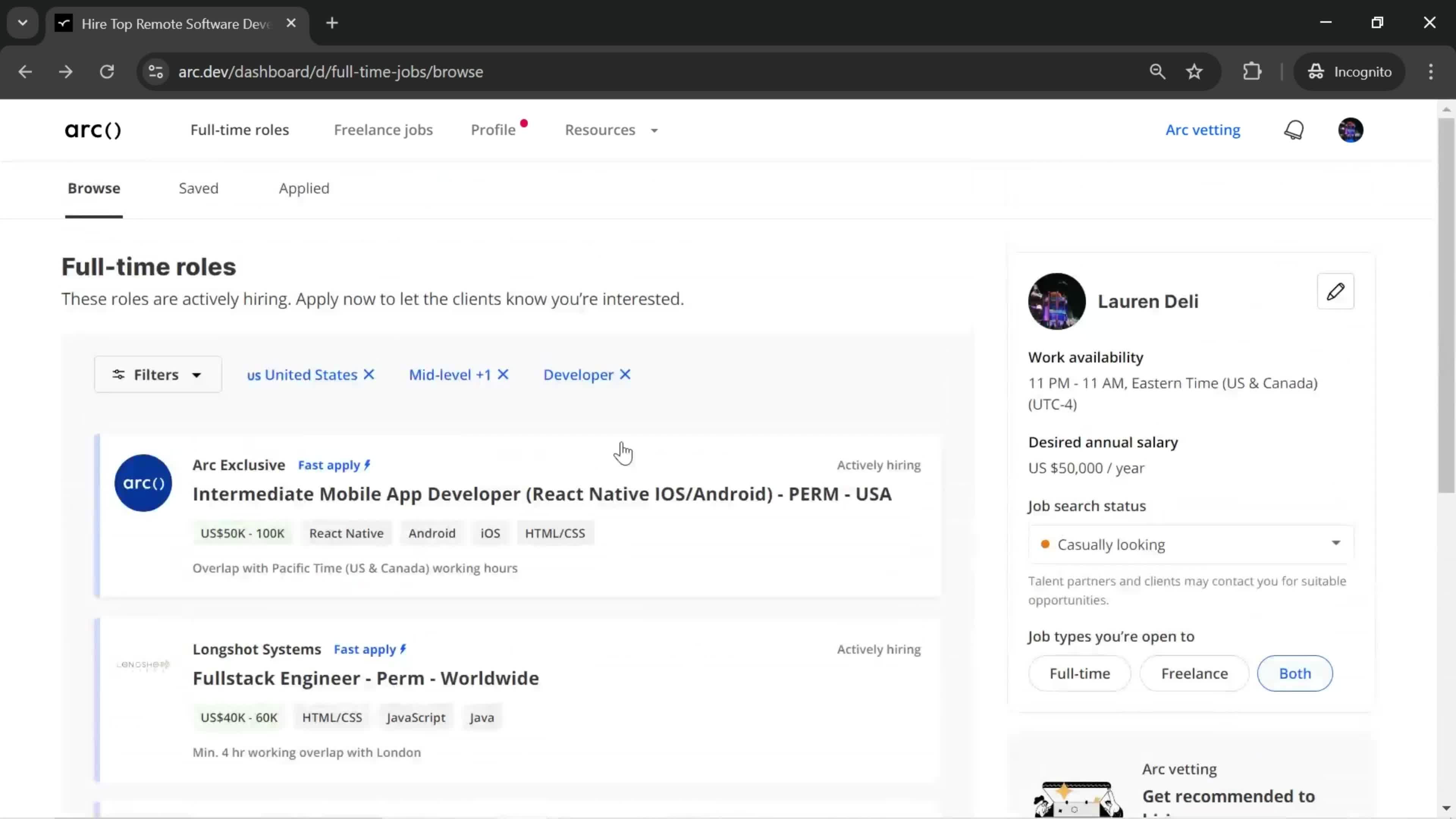Select Freelance job type

pos(1194,673)
